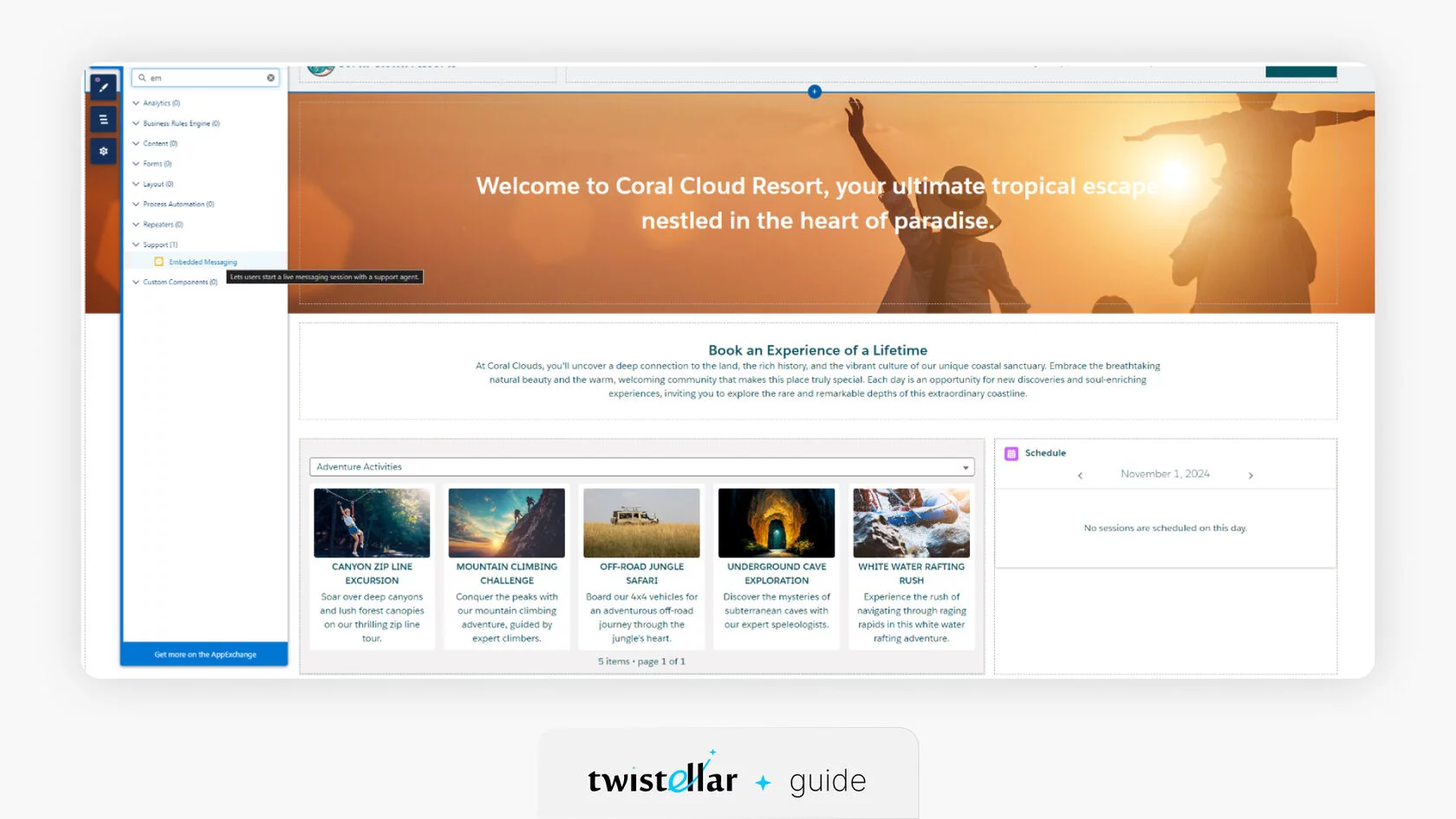Select the Embedded Messaging component
Screen dimensions: 1456x819
click(x=203, y=262)
